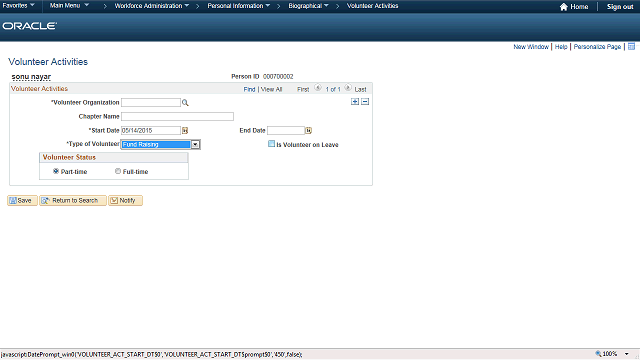This screenshot has width=640, height=360.
Task: Click the page http icon near Personalize Page
Action: tap(631, 47)
